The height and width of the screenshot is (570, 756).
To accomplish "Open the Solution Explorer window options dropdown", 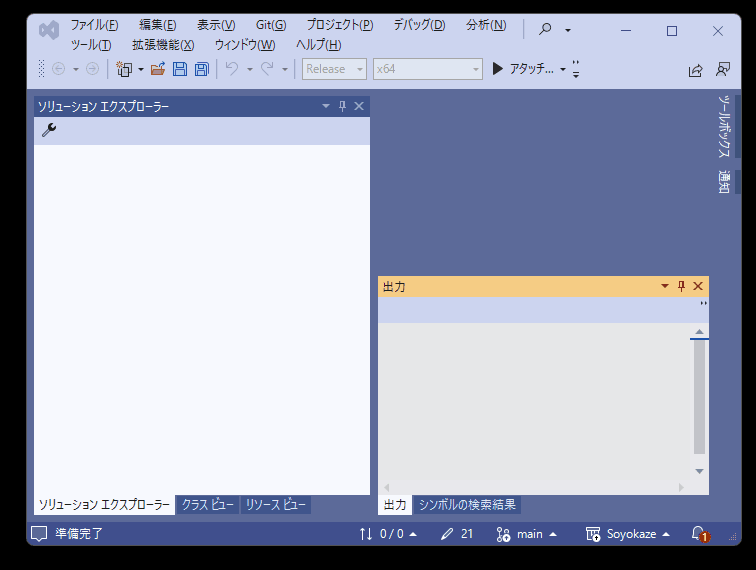I will (x=326, y=106).
